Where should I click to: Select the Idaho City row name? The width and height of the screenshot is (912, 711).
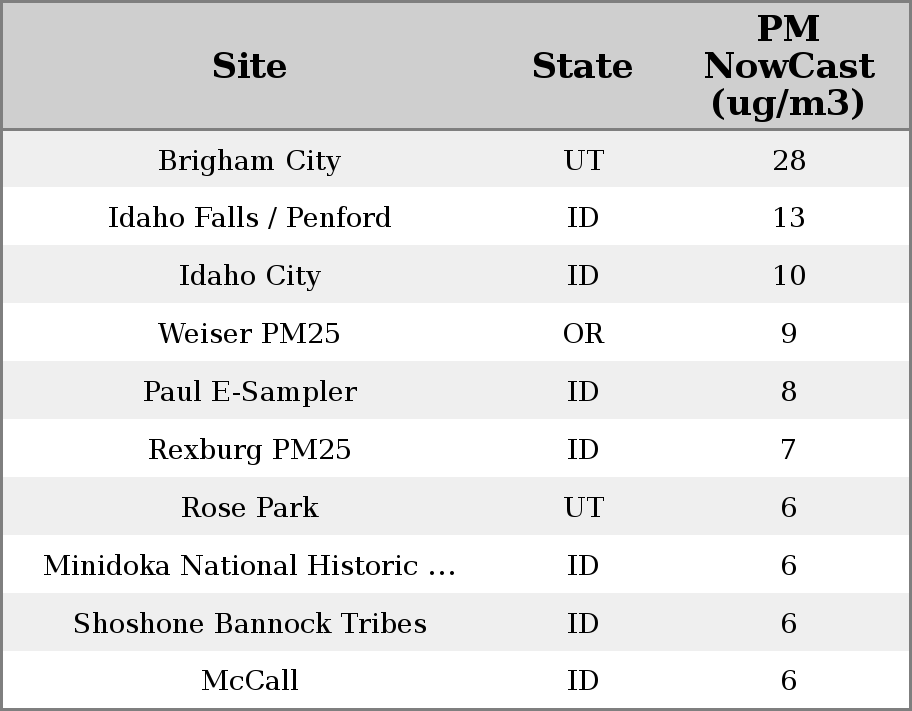pyautogui.click(x=249, y=276)
